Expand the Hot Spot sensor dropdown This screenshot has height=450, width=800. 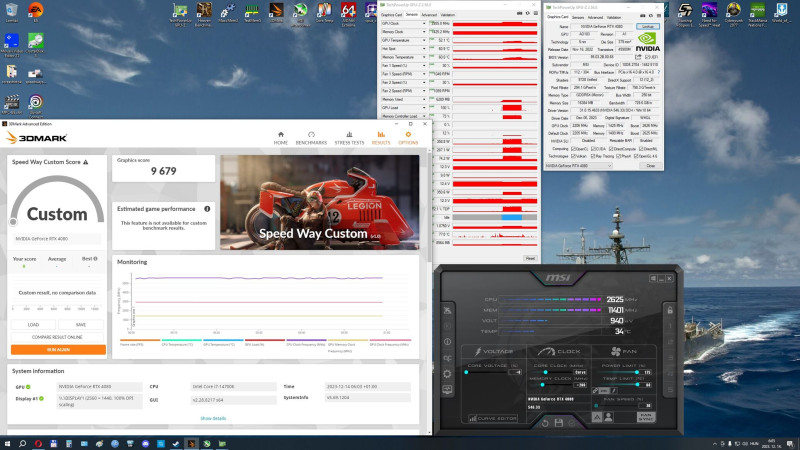point(424,48)
